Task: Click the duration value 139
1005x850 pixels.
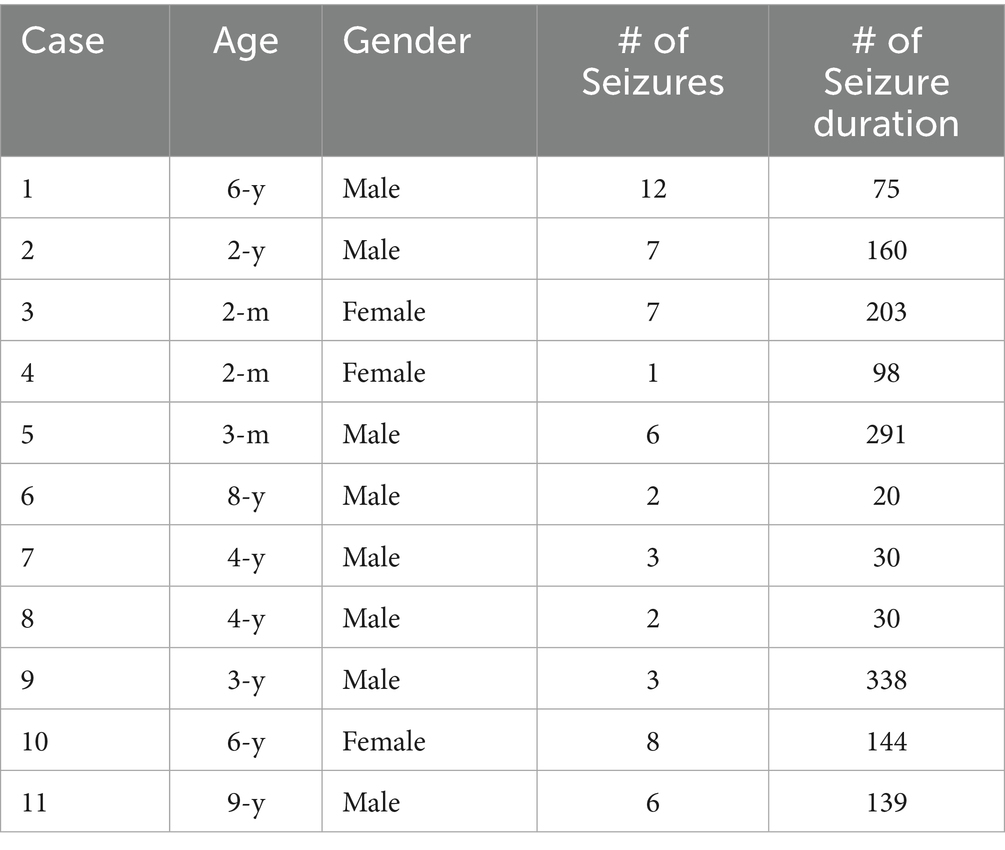Action: [x=886, y=803]
